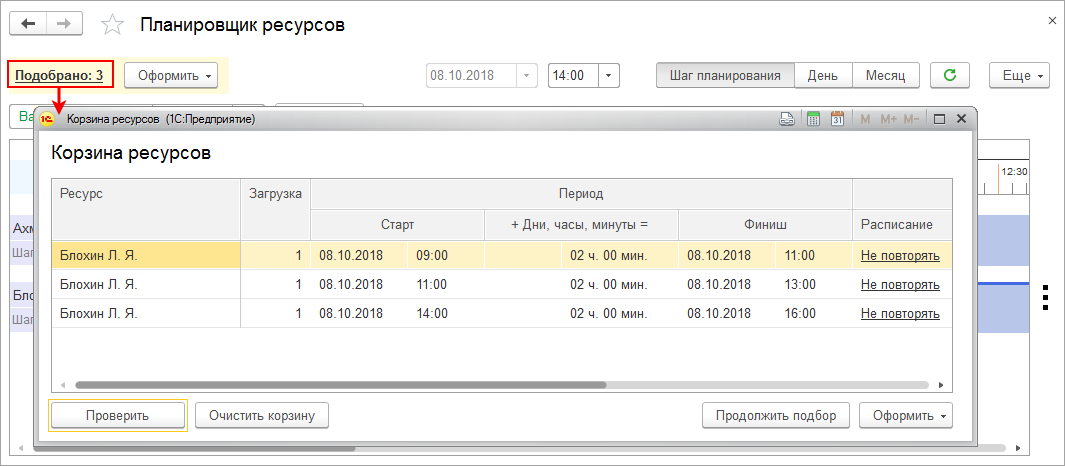Switch view to Шаг планирования
Viewport: 1065px width, 466px height.
tap(725, 75)
